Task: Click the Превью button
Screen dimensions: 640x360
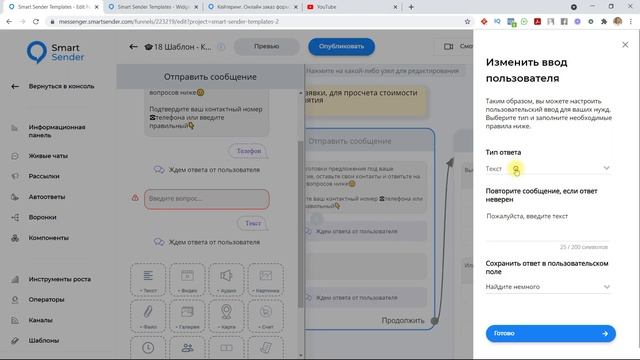Action: click(x=266, y=47)
